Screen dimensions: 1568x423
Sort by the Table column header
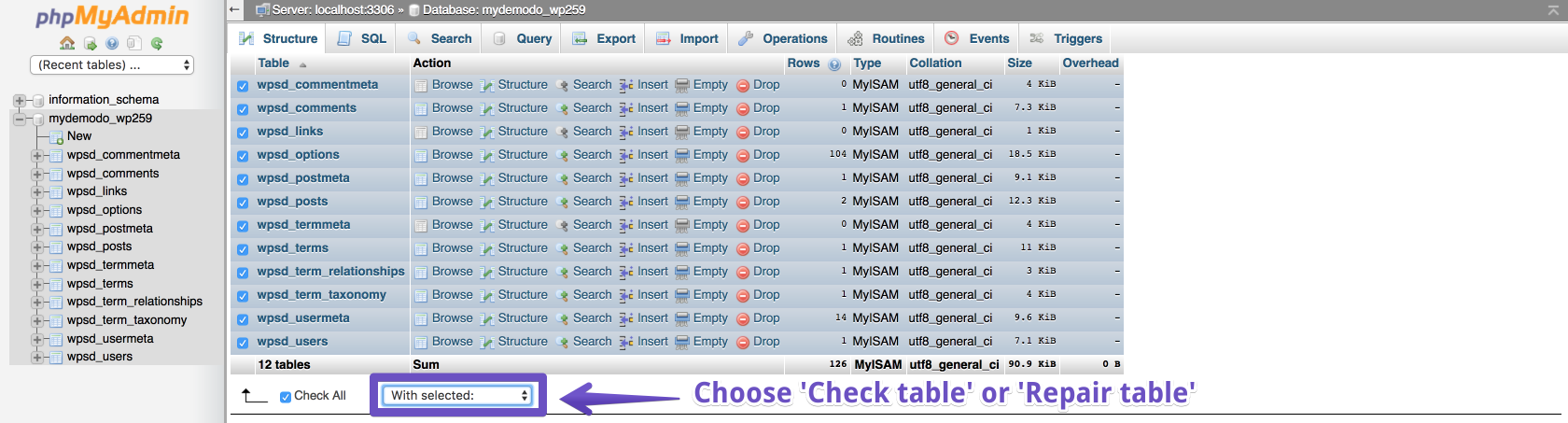pyautogui.click(x=273, y=63)
